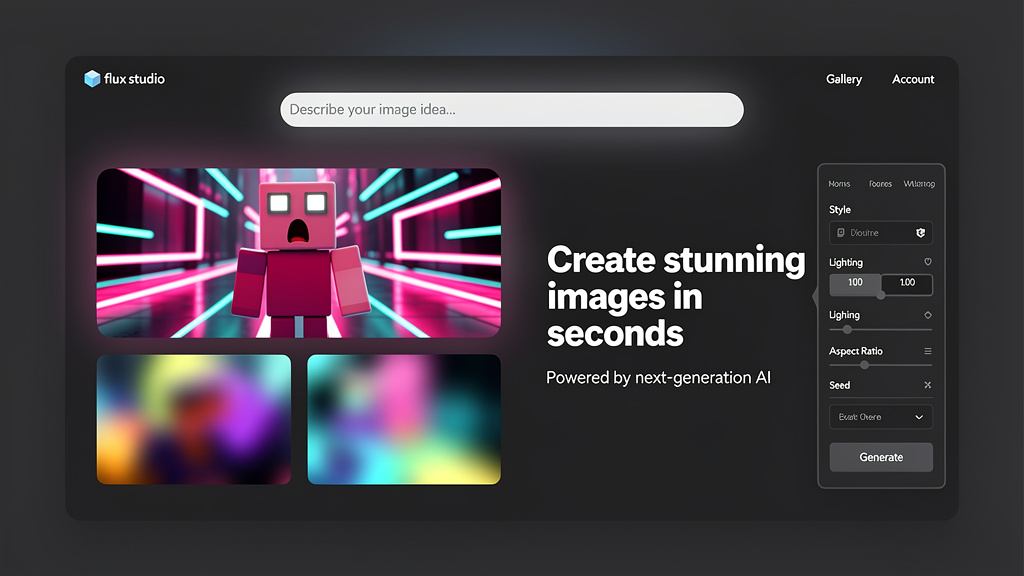The width and height of the screenshot is (1024, 576).
Task: Open the Style selector field
Action: coord(881,232)
